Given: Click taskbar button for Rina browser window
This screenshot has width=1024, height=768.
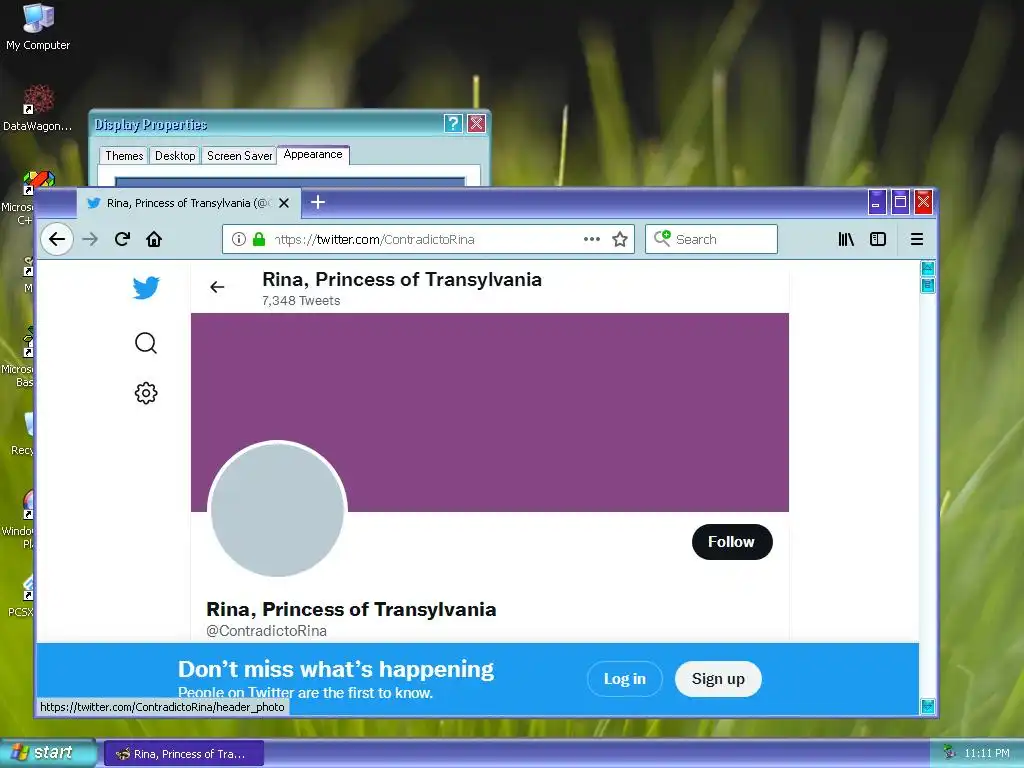Looking at the screenshot, I should click(x=184, y=754).
